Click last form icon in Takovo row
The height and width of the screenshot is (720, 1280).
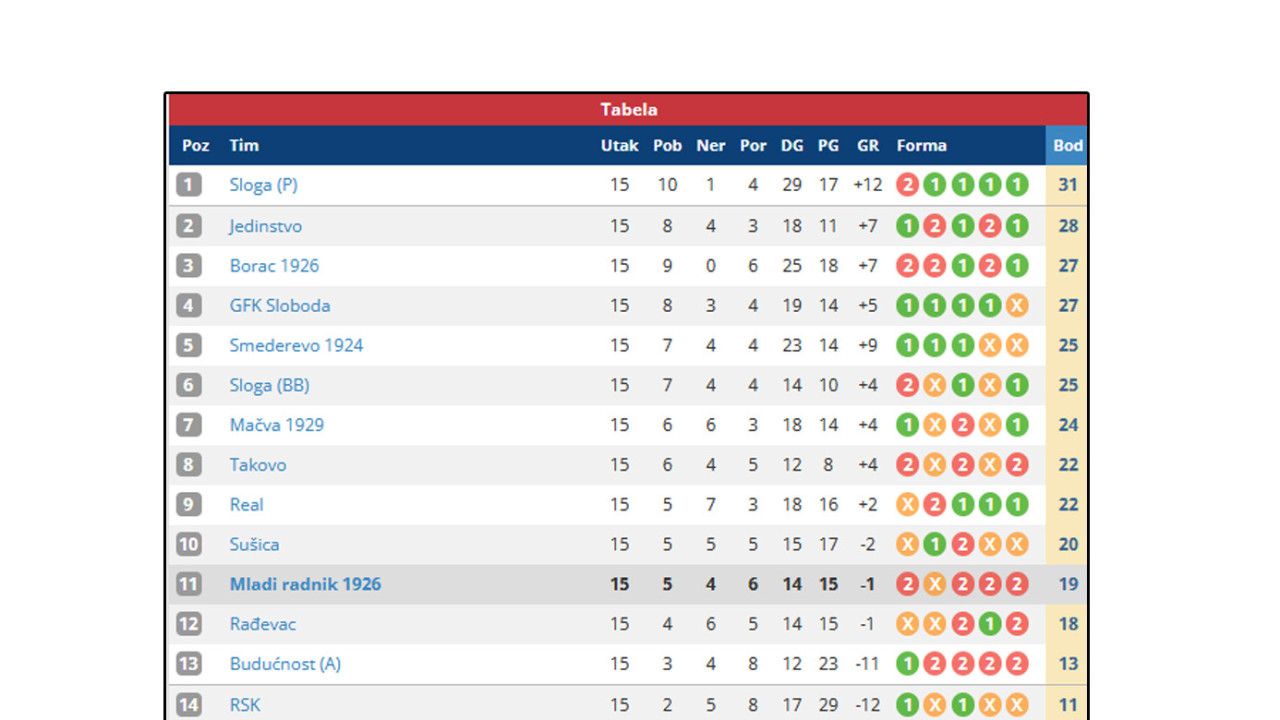tap(1017, 465)
